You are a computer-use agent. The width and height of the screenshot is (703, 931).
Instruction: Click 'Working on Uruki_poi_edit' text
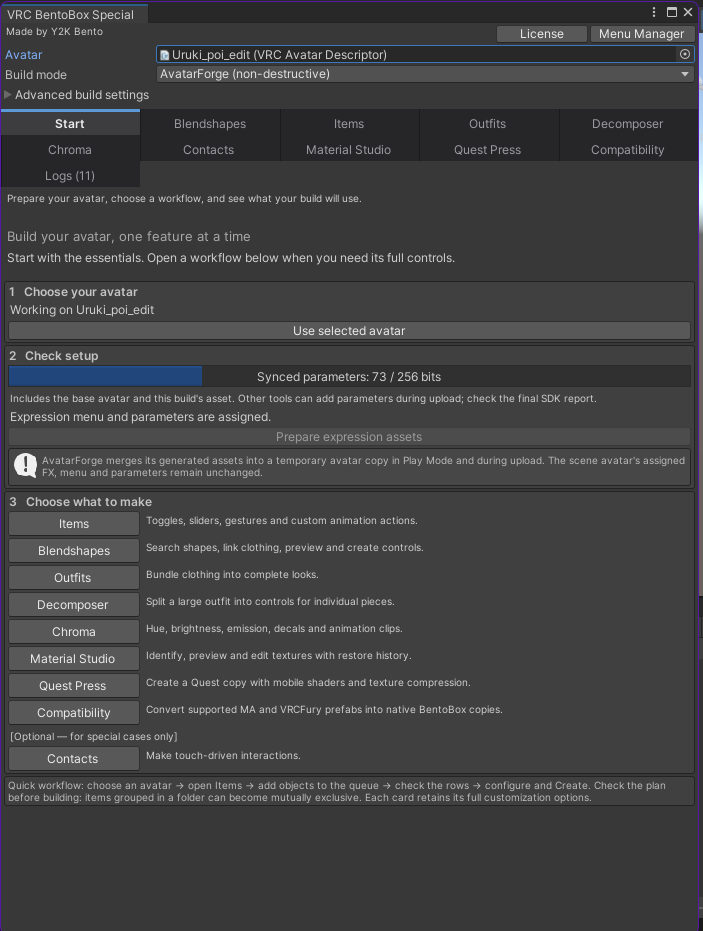coord(82,310)
